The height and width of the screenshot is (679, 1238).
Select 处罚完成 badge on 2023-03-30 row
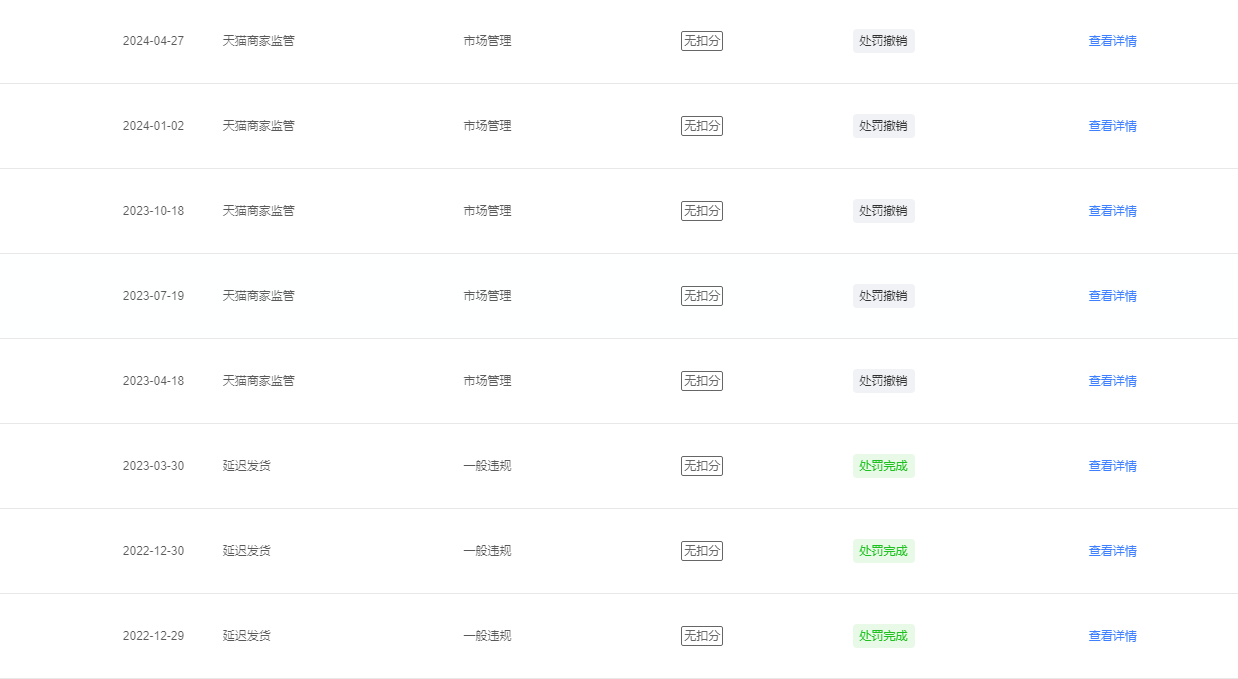point(884,466)
